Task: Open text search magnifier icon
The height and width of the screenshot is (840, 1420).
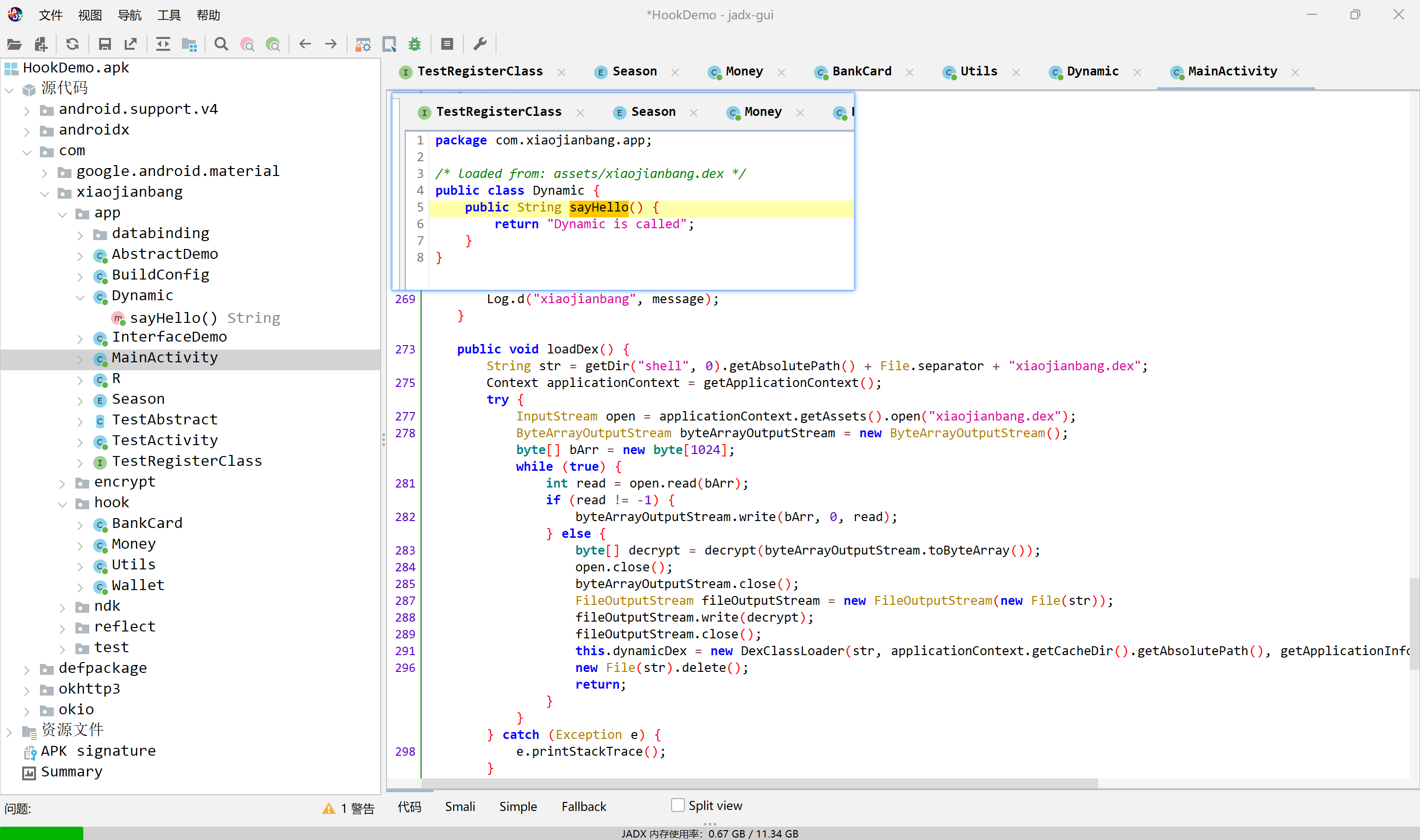Action: coord(221,44)
